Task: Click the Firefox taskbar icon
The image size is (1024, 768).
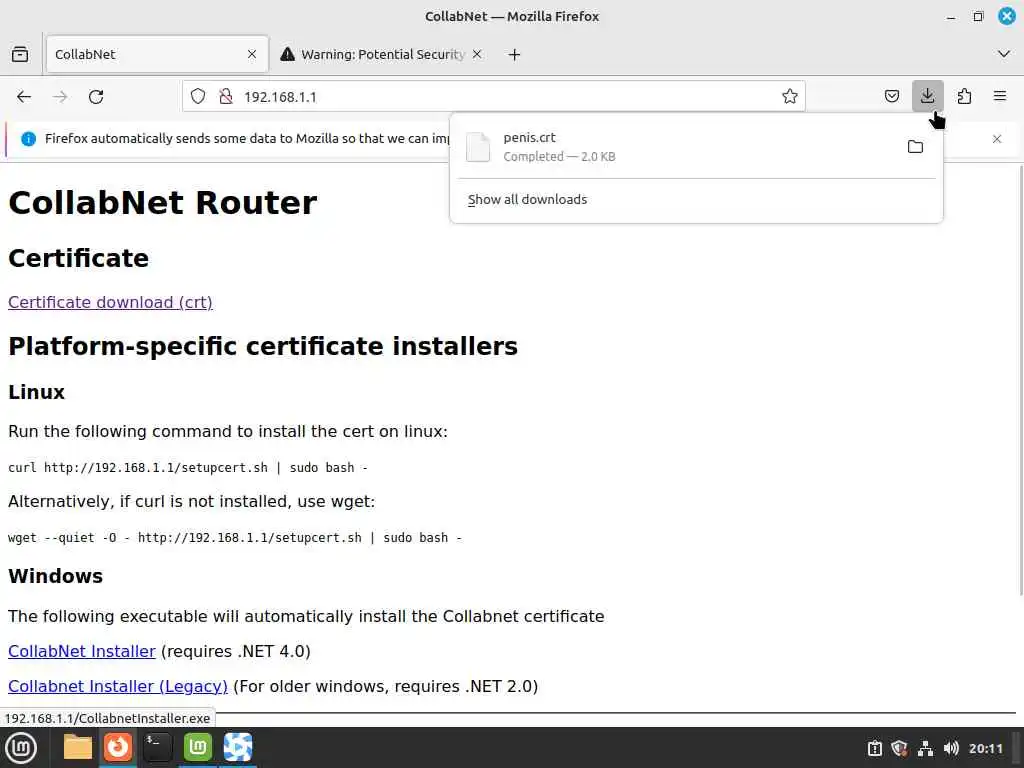Action: (118, 747)
